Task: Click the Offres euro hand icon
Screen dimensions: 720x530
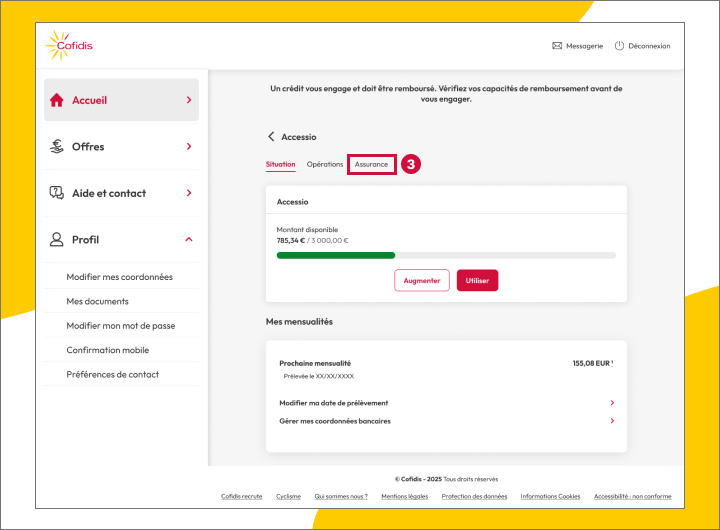Action: tap(57, 147)
